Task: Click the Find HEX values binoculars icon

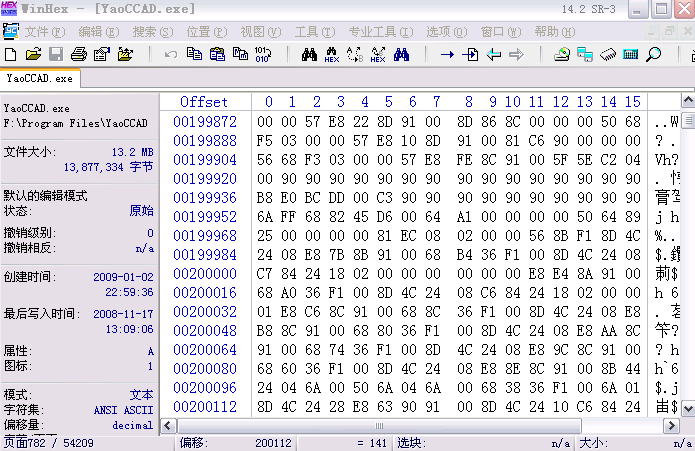Action: pyautogui.click(x=332, y=54)
